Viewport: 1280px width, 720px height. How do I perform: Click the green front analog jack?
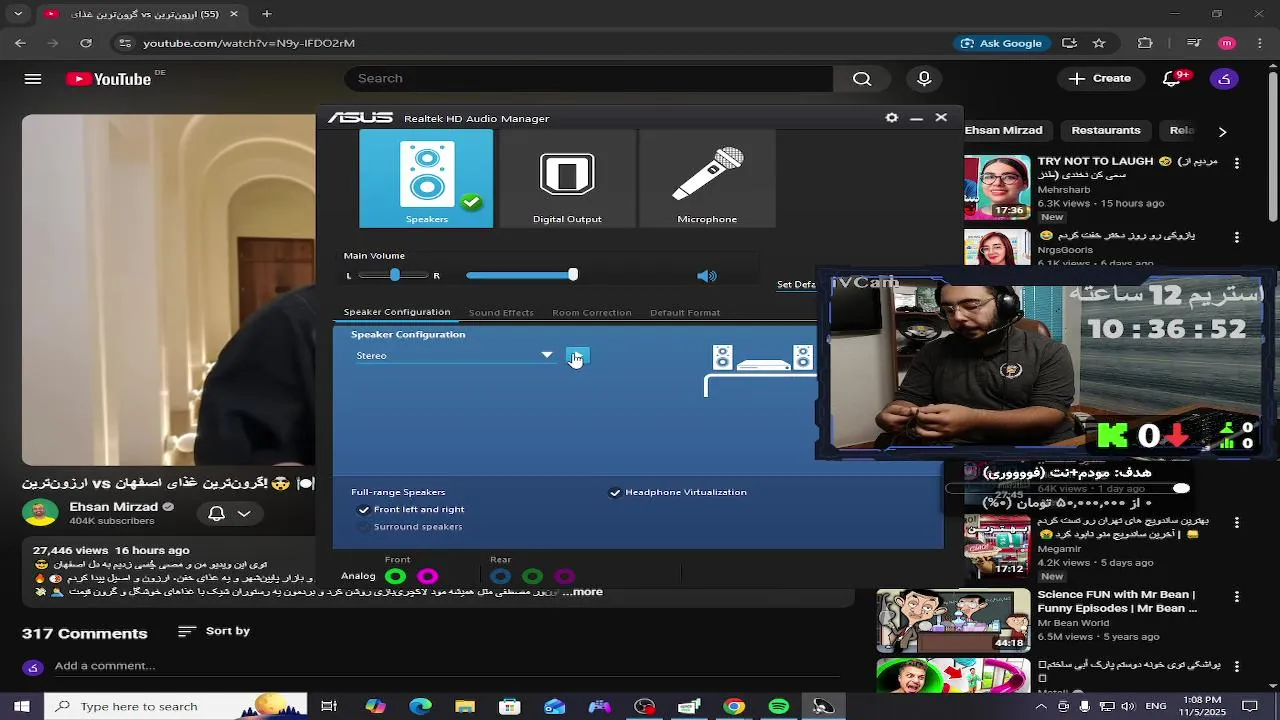pos(396,576)
